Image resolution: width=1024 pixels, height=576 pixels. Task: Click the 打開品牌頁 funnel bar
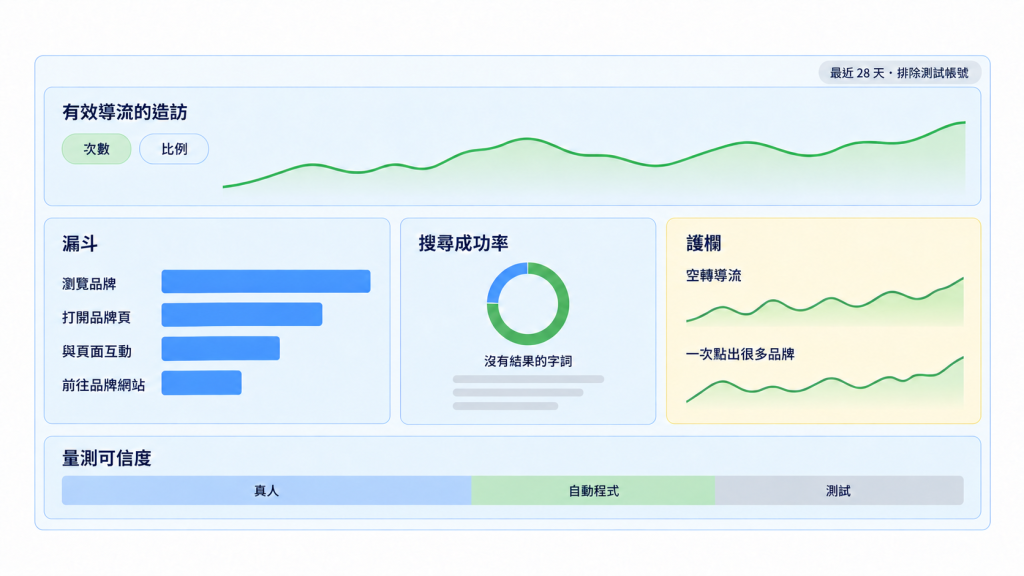(x=242, y=315)
